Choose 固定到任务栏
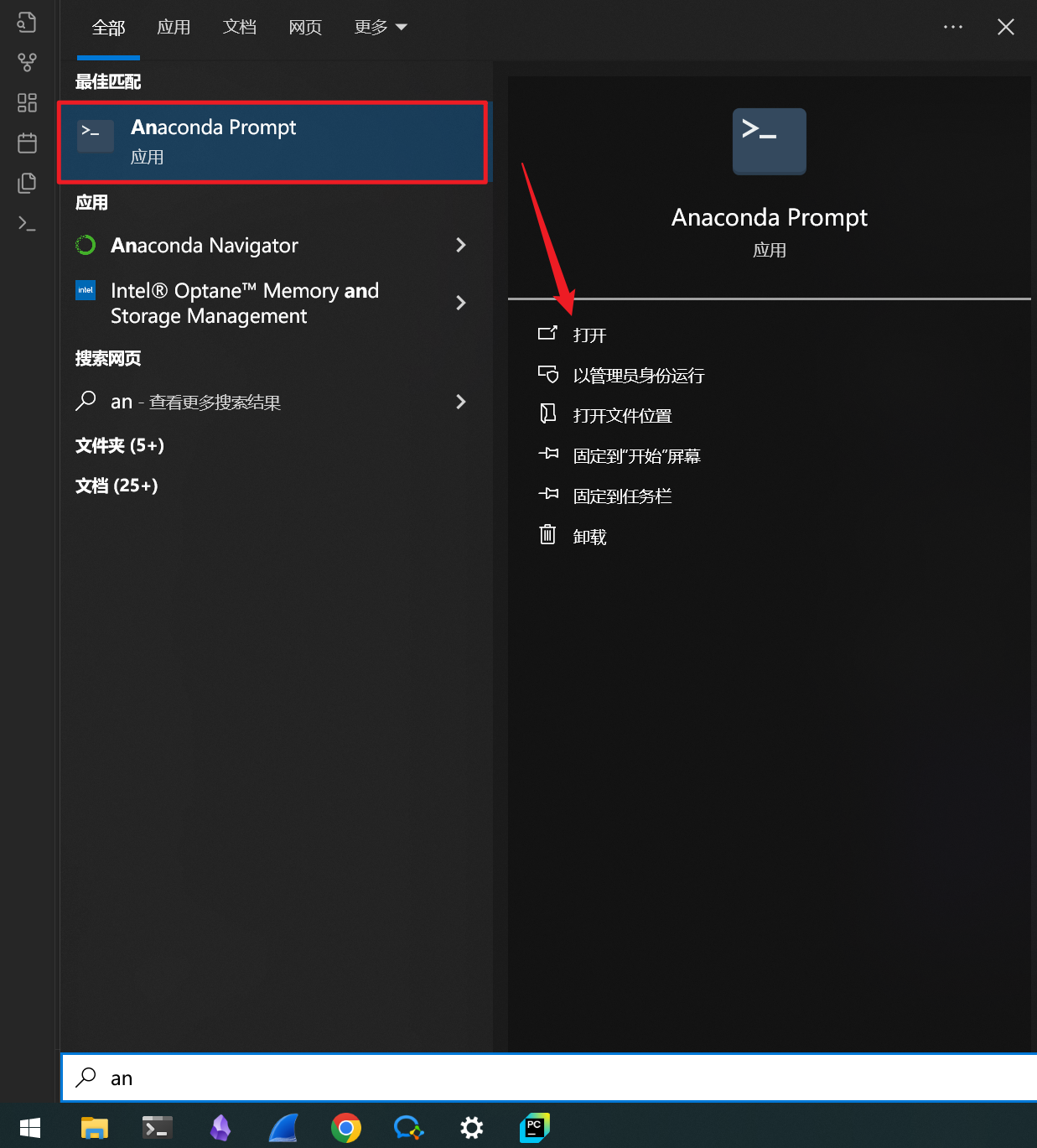This screenshot has height=1148, width=1037. [x=622, y=496]
